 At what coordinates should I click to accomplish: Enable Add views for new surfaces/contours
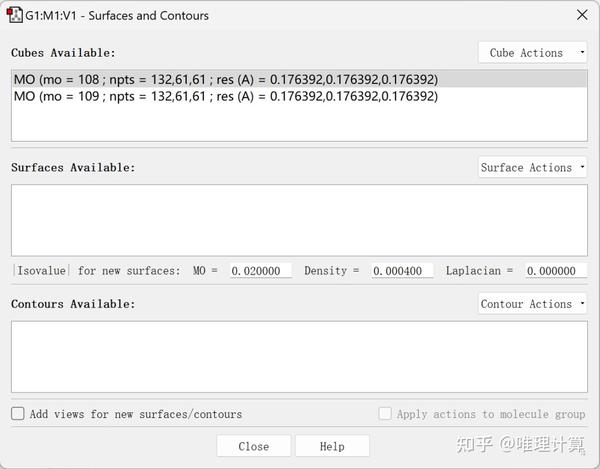coord(18,414)
